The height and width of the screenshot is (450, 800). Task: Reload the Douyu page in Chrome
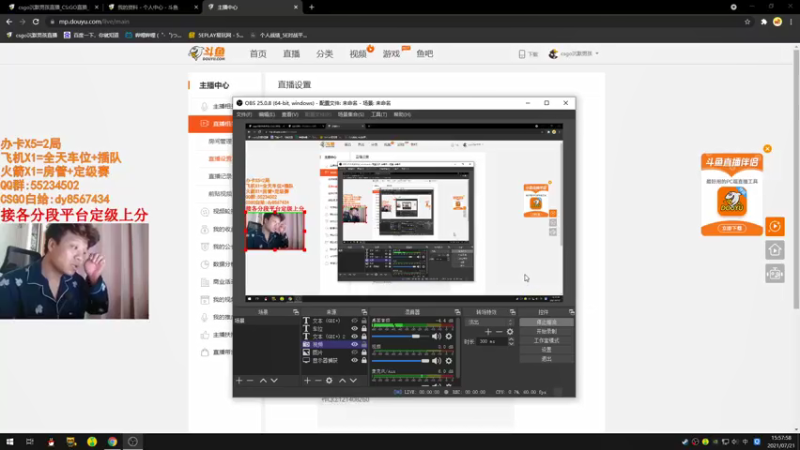36,22
